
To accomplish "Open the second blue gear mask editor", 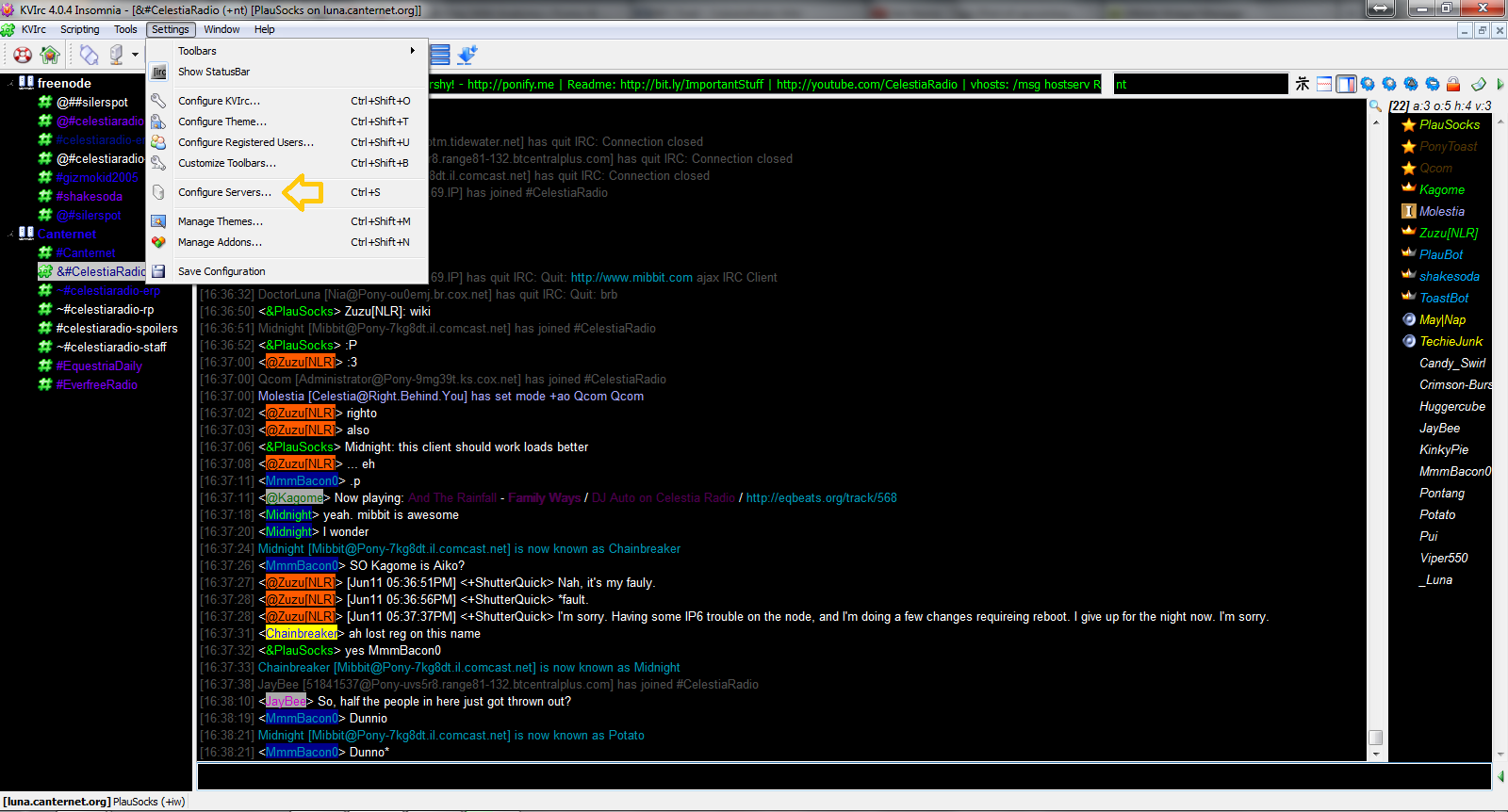I will [1389, 84].
